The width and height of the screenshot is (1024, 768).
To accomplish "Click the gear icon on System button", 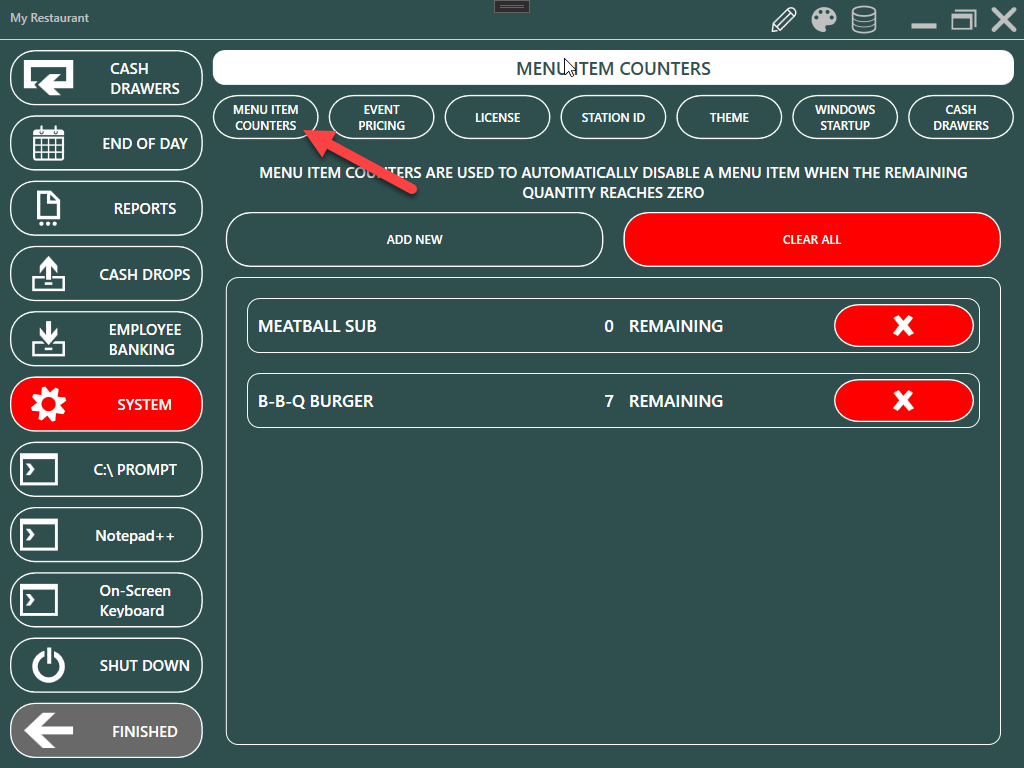I will point(48,405).
